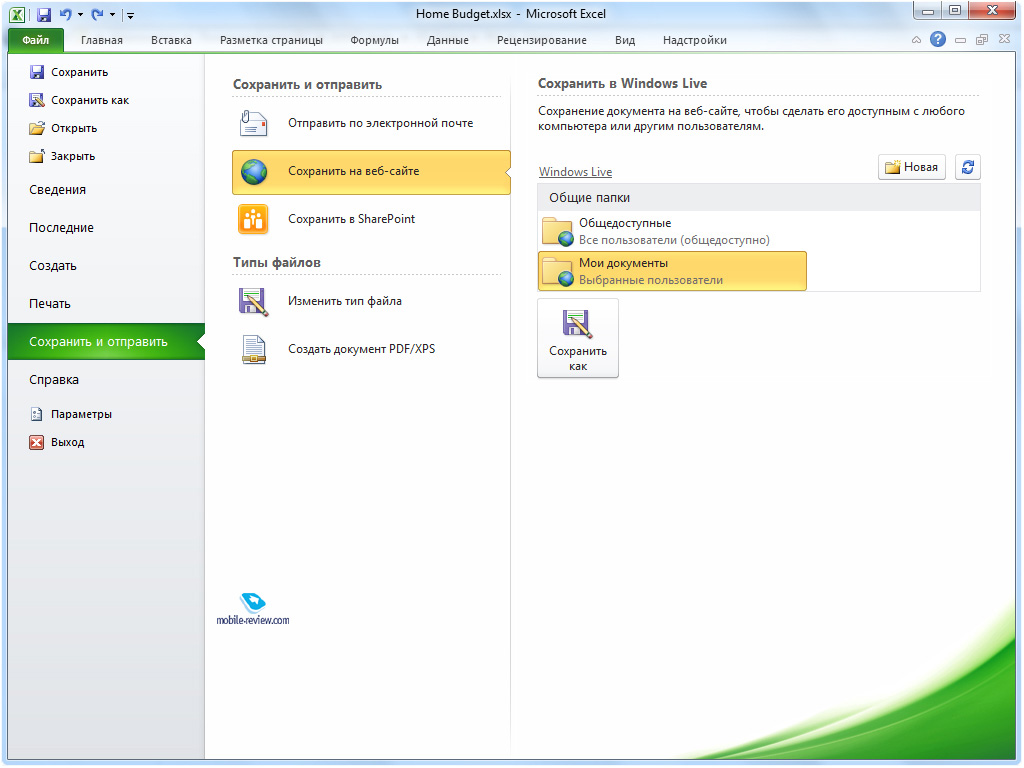Show the Последние recent files list
This screenshot has width=1024, height=768.
(61, 228)
